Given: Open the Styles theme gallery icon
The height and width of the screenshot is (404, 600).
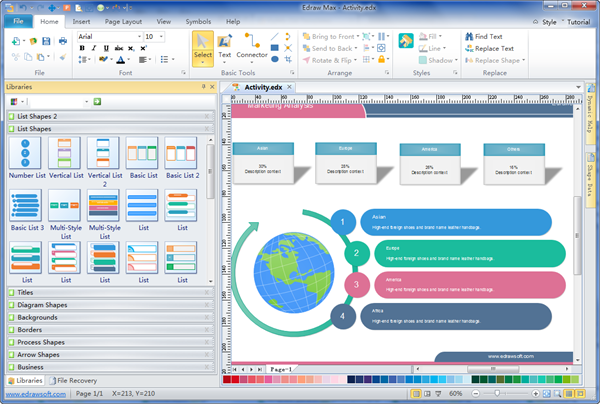Looking at the screenshot, I should coord(406,41).
